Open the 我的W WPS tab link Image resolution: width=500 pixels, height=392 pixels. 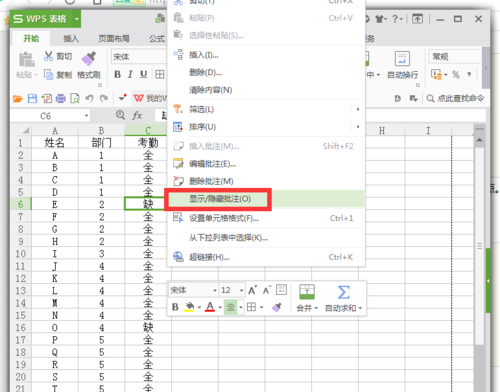(150, 98)
